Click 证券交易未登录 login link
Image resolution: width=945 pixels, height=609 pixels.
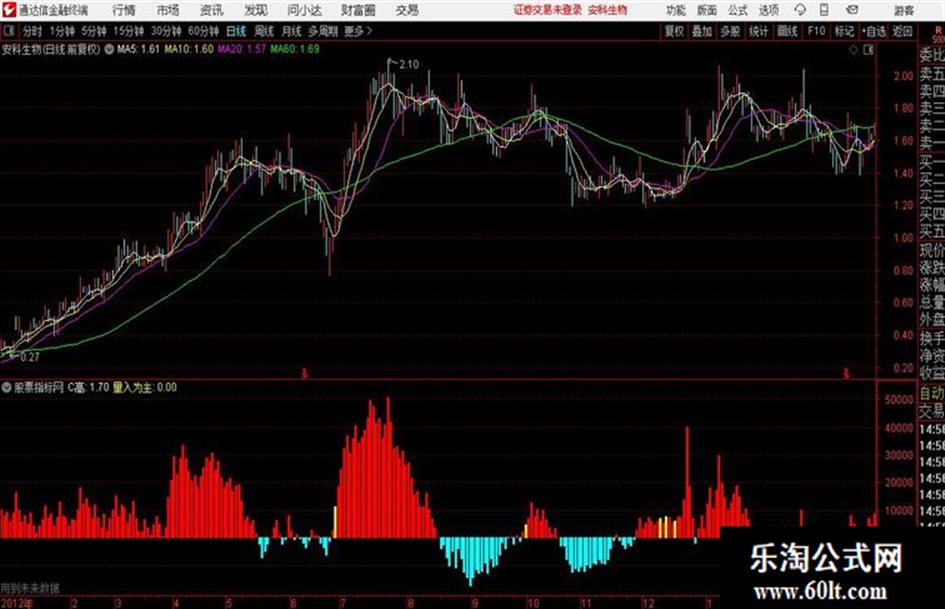547,10
